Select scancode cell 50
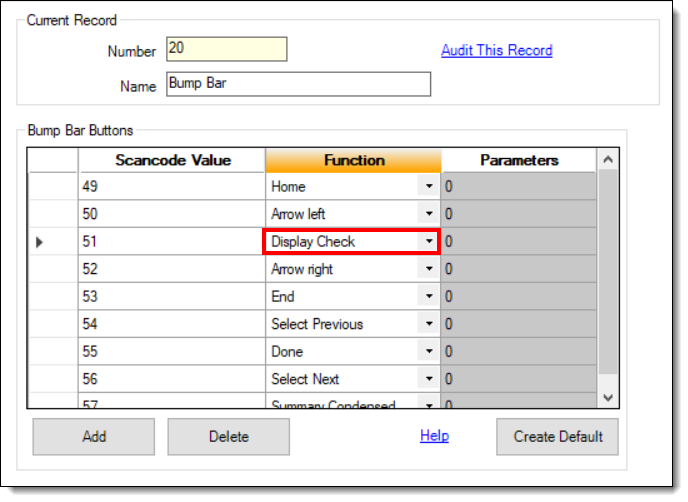Screen dimensions: 688x502 click(172, 214)
